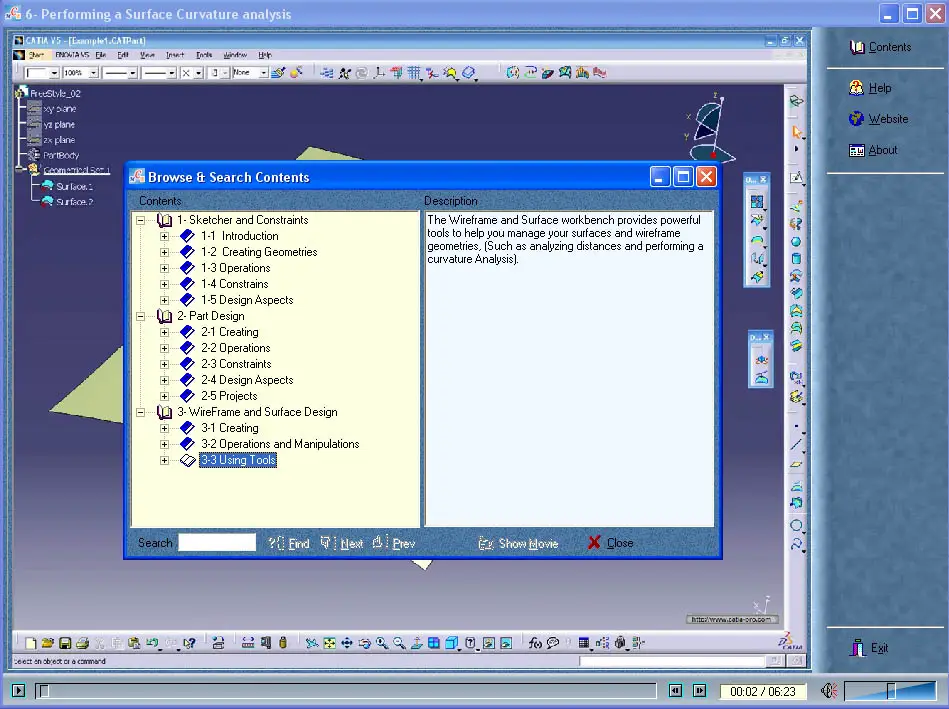Play the tutorial movie
The image size is (949, 709).
(19, 690)
